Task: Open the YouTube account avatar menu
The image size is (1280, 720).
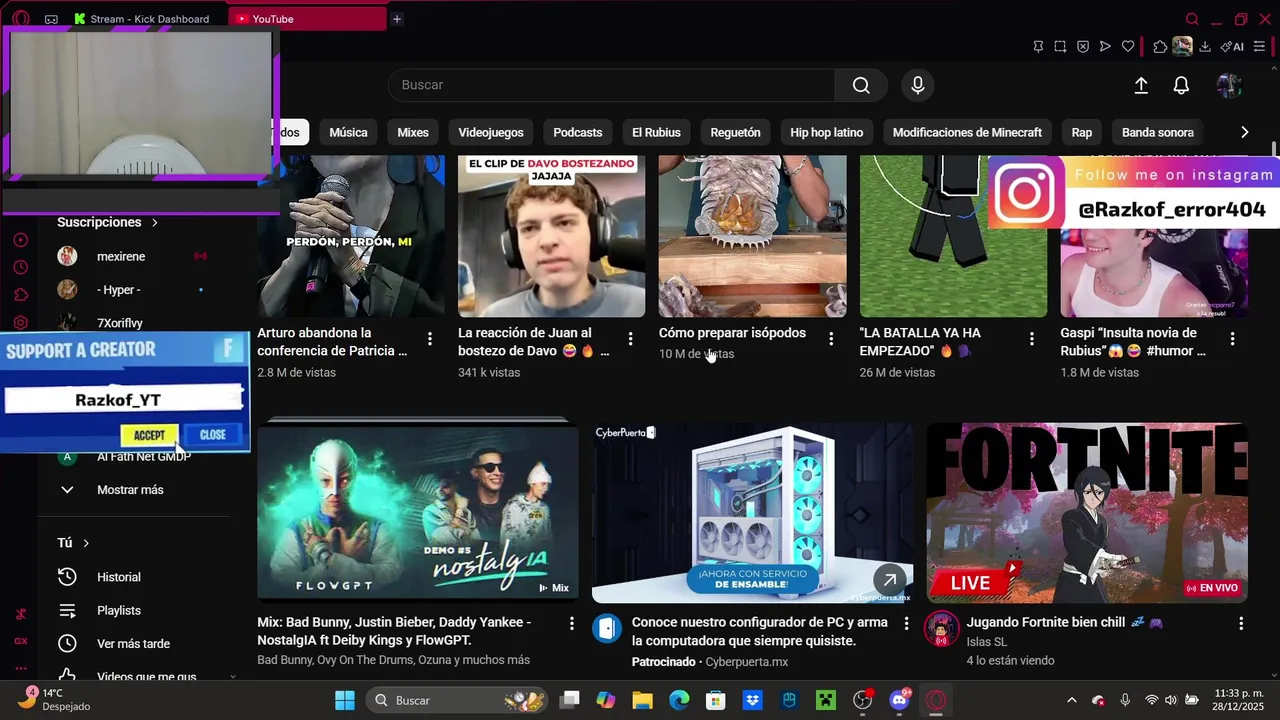Action: tap(1229, 86)
